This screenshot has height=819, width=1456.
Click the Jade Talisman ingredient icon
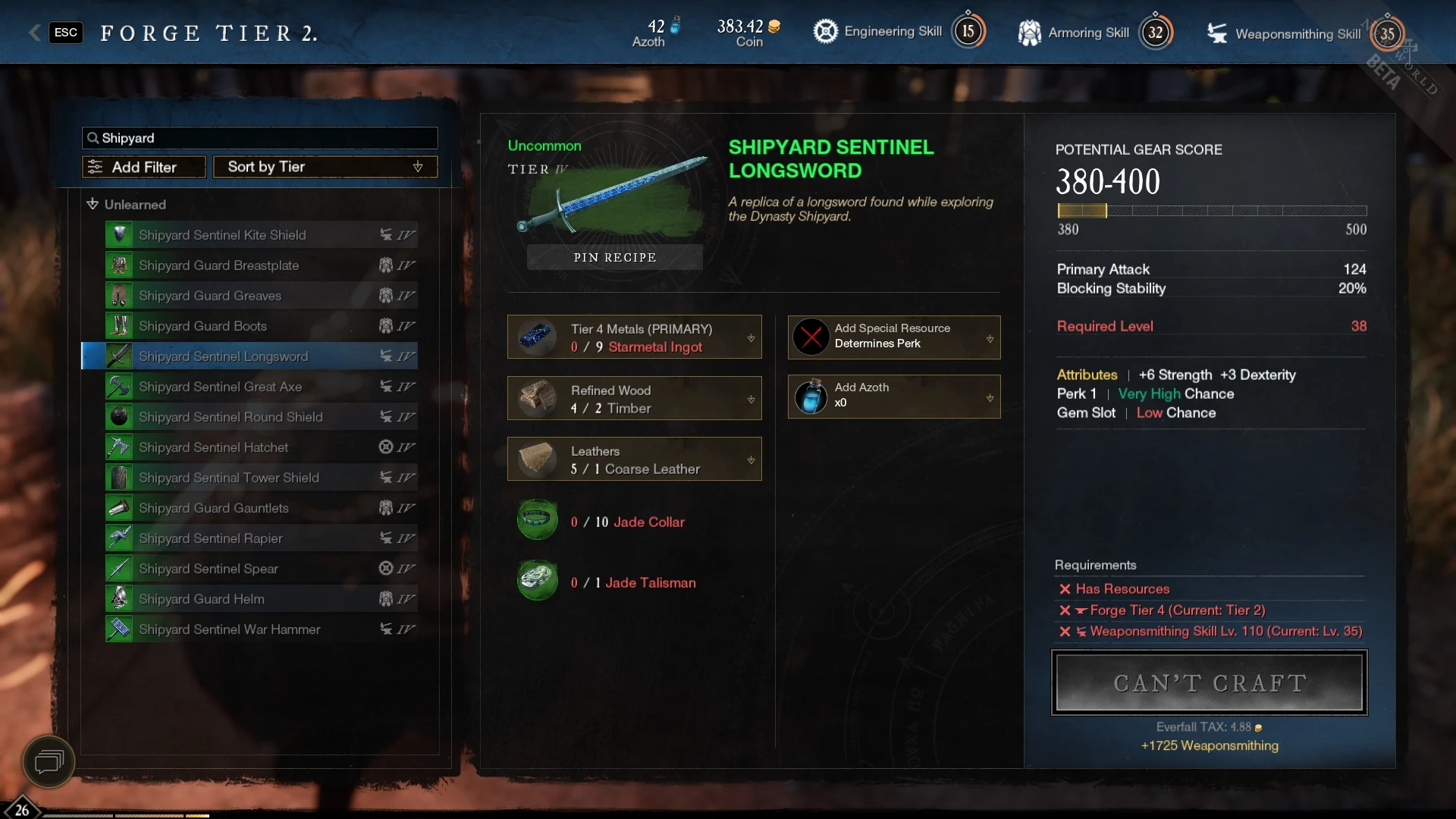point(538,580)
